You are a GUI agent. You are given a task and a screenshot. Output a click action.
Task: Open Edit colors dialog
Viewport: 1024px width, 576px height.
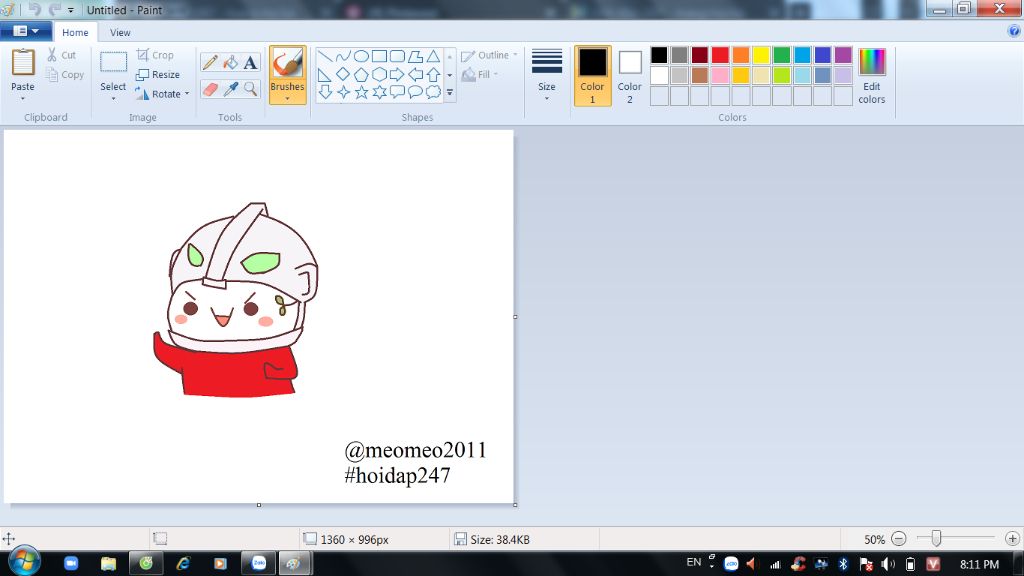[x=872, y=75]
